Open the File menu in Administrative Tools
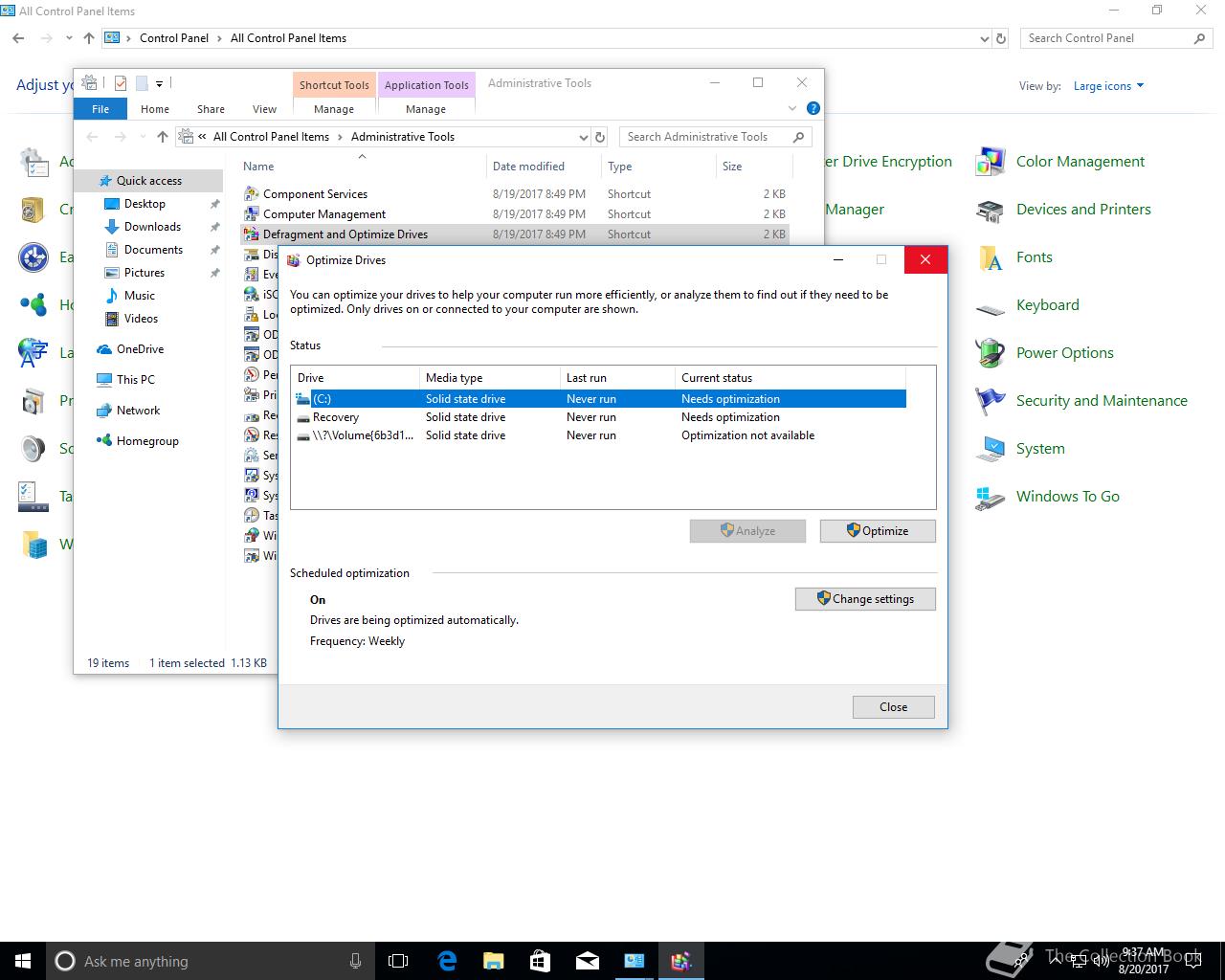Screen dimensions: 1225x980 tap(100, 109)
